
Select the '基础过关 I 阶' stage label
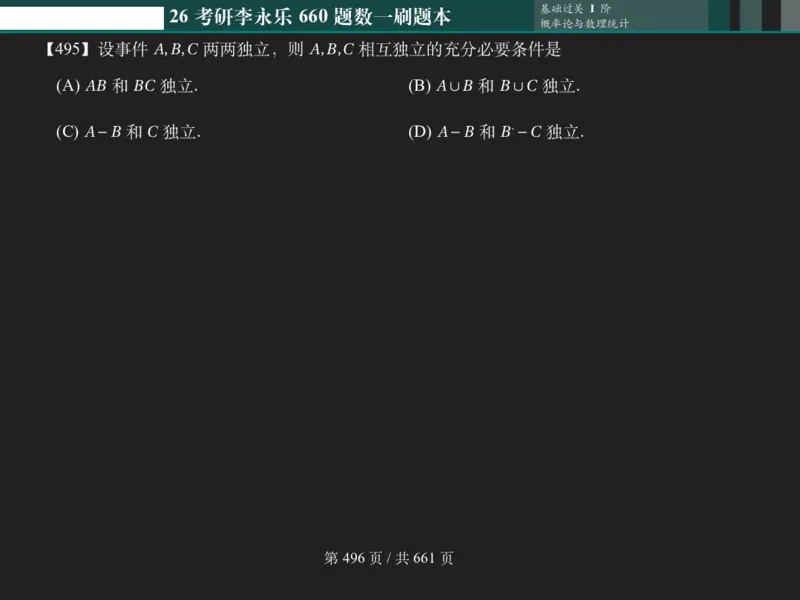click(575, 9)
